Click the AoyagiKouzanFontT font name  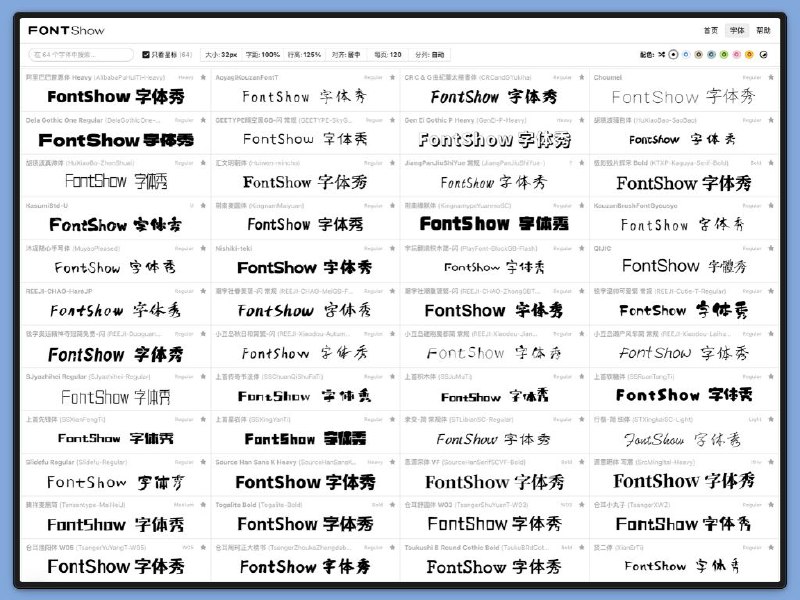point(247,78)
